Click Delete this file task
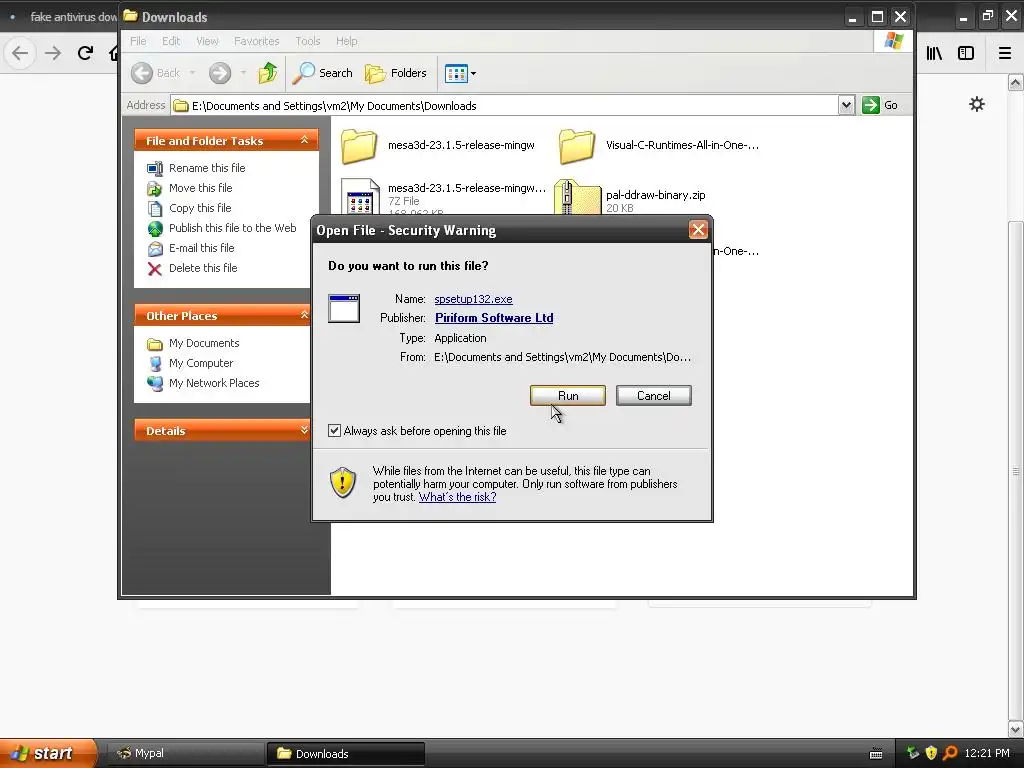 tap(203, 268)
